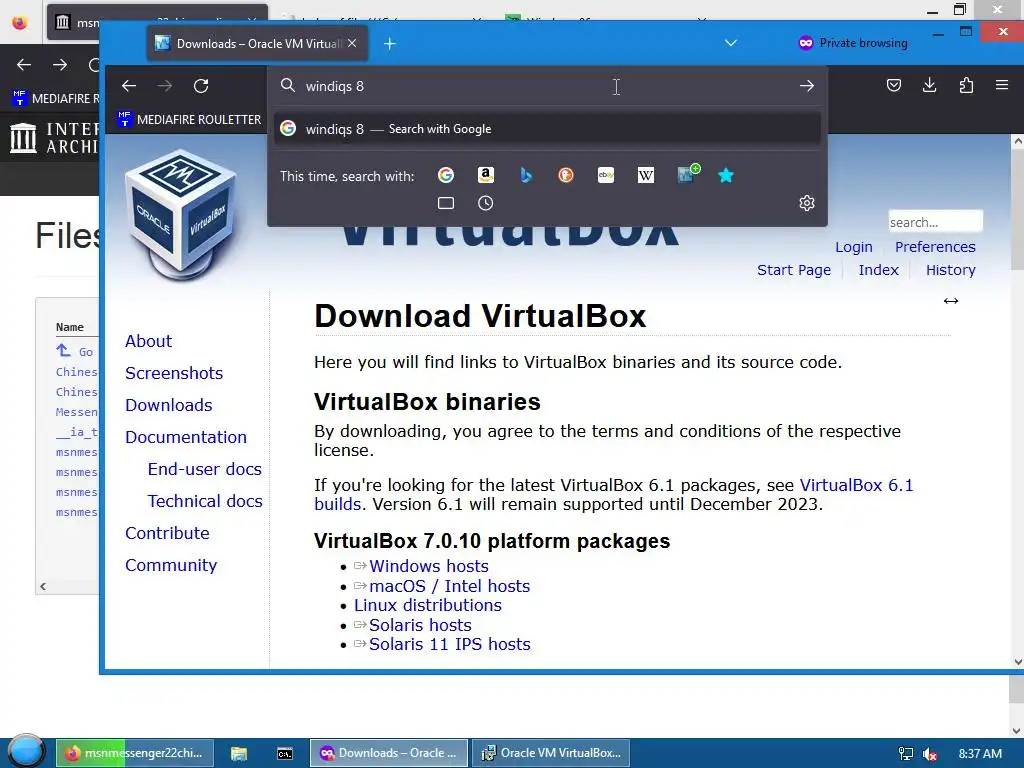Toggle page width double-arrow icon

point(951,301)
